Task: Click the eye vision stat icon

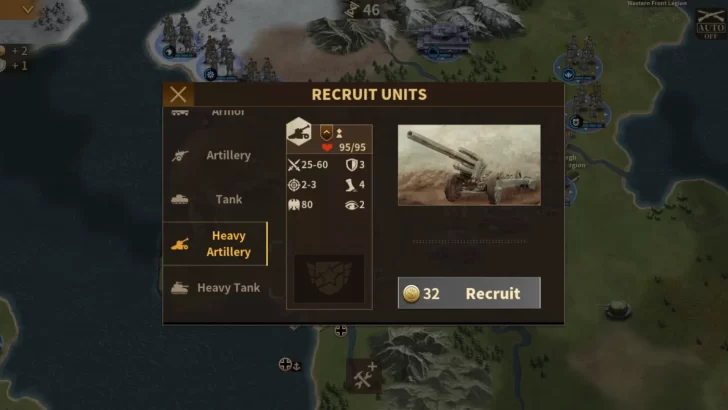Action: point(351,205)
